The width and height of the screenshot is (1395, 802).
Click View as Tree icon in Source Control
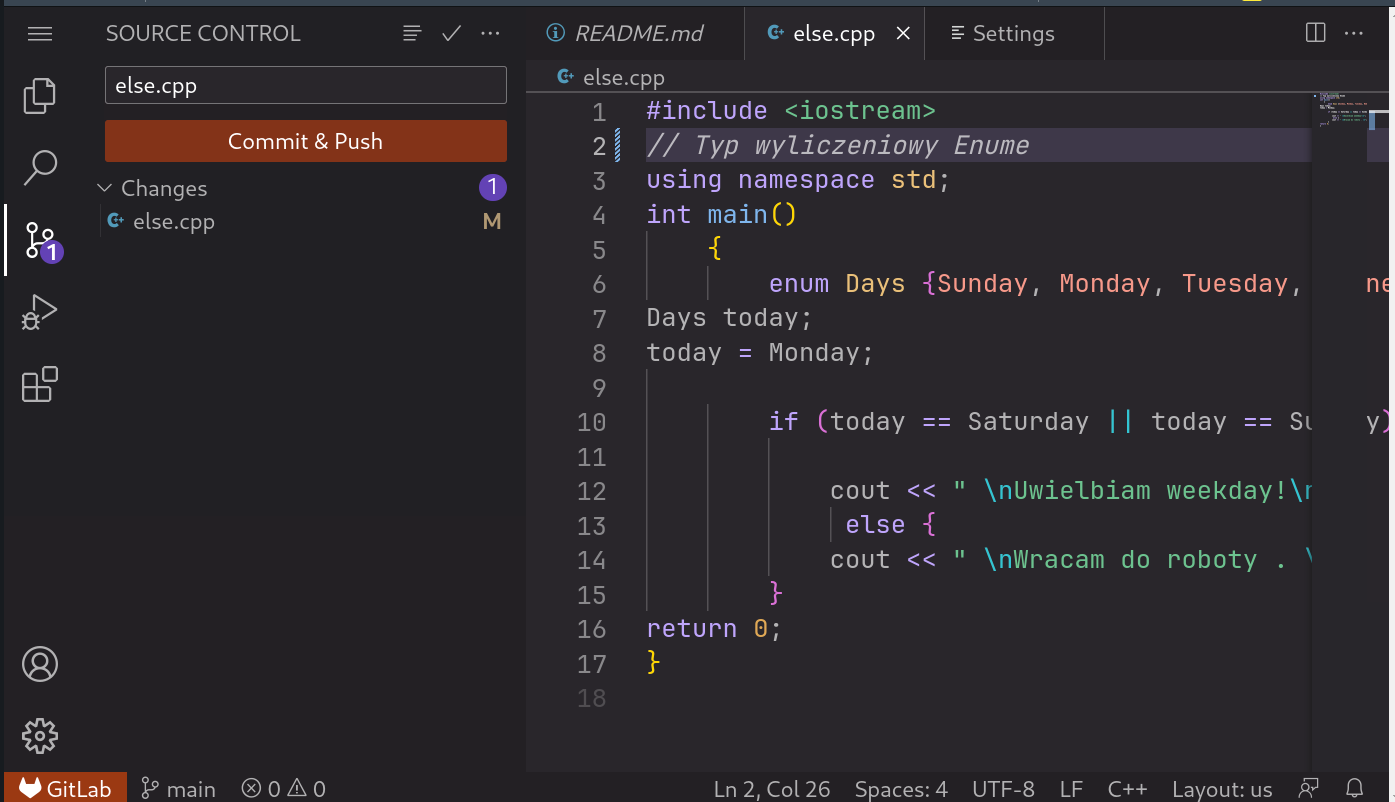(x=412, y=34)
